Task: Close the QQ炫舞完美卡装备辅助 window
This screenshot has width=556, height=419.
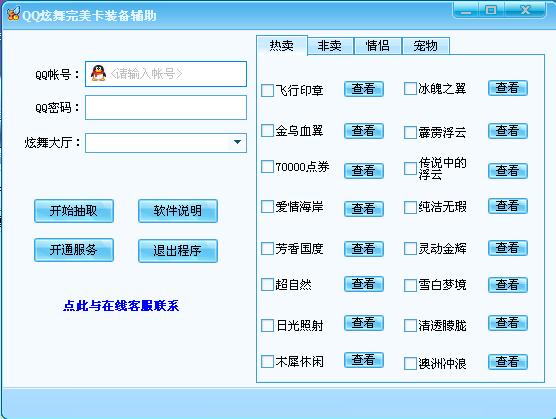Action: [x=525, y=10]
